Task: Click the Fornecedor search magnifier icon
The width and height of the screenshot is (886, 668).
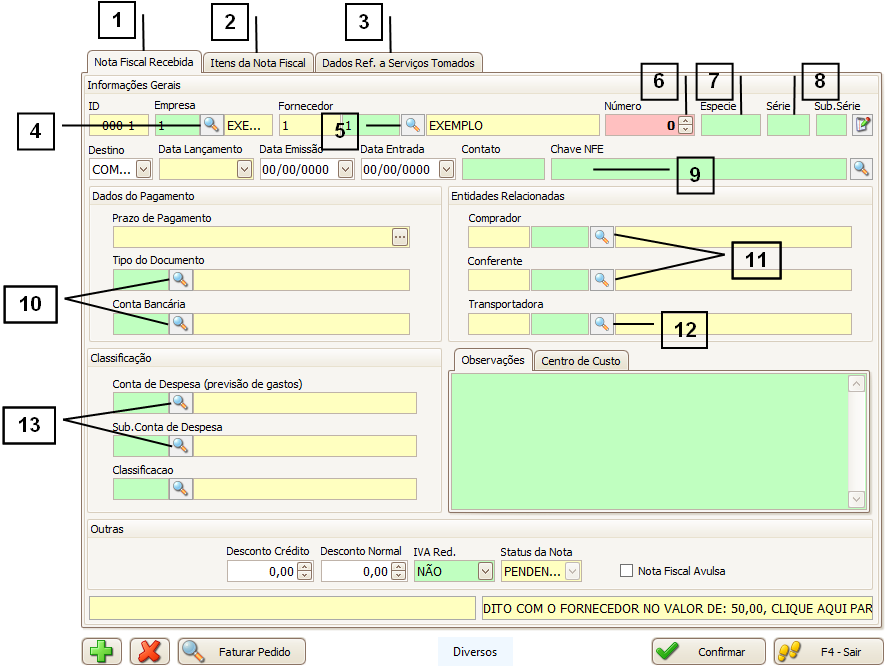Action: [412, 125]
